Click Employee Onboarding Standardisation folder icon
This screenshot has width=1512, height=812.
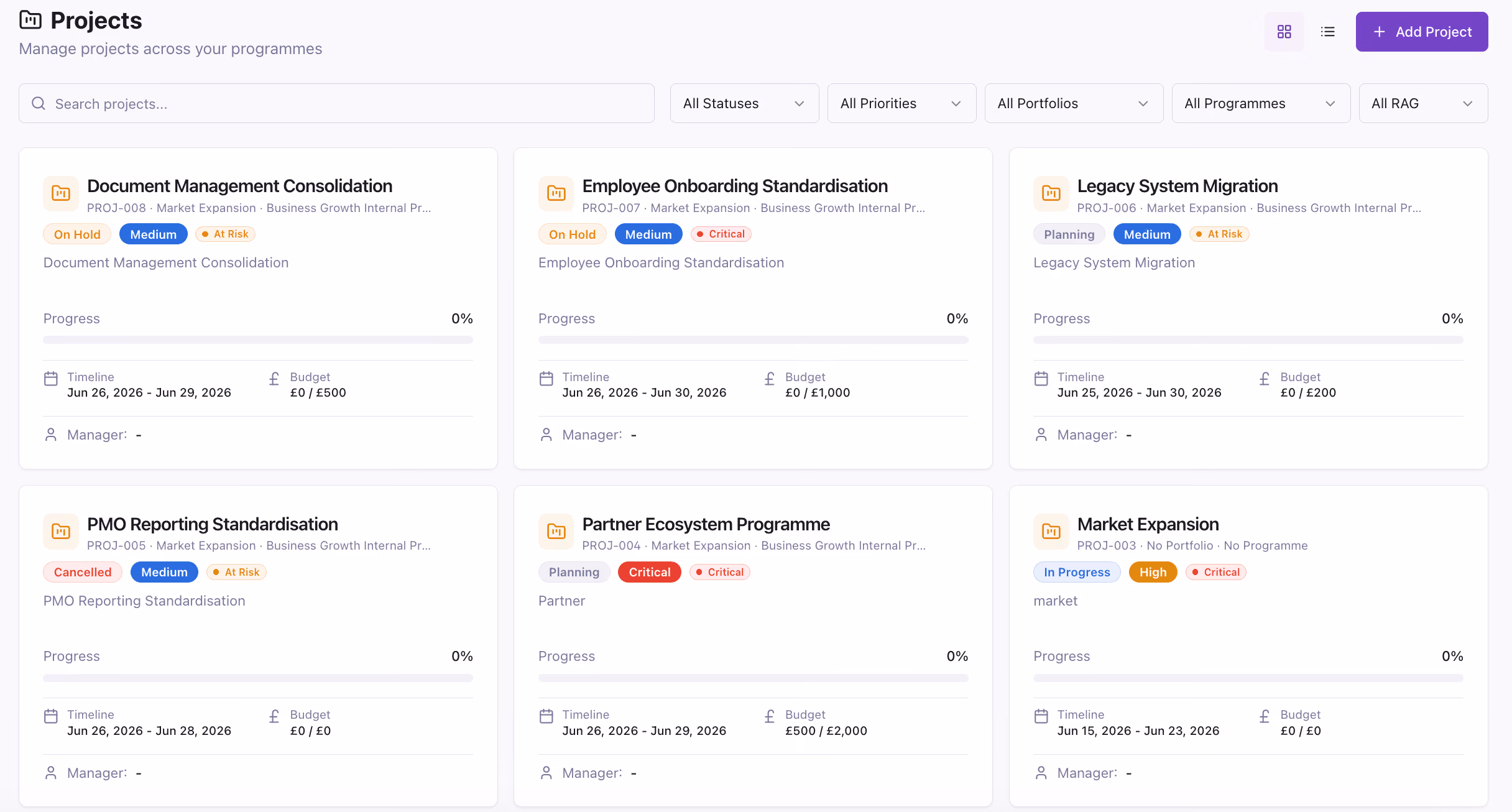[x=556, y=193]
